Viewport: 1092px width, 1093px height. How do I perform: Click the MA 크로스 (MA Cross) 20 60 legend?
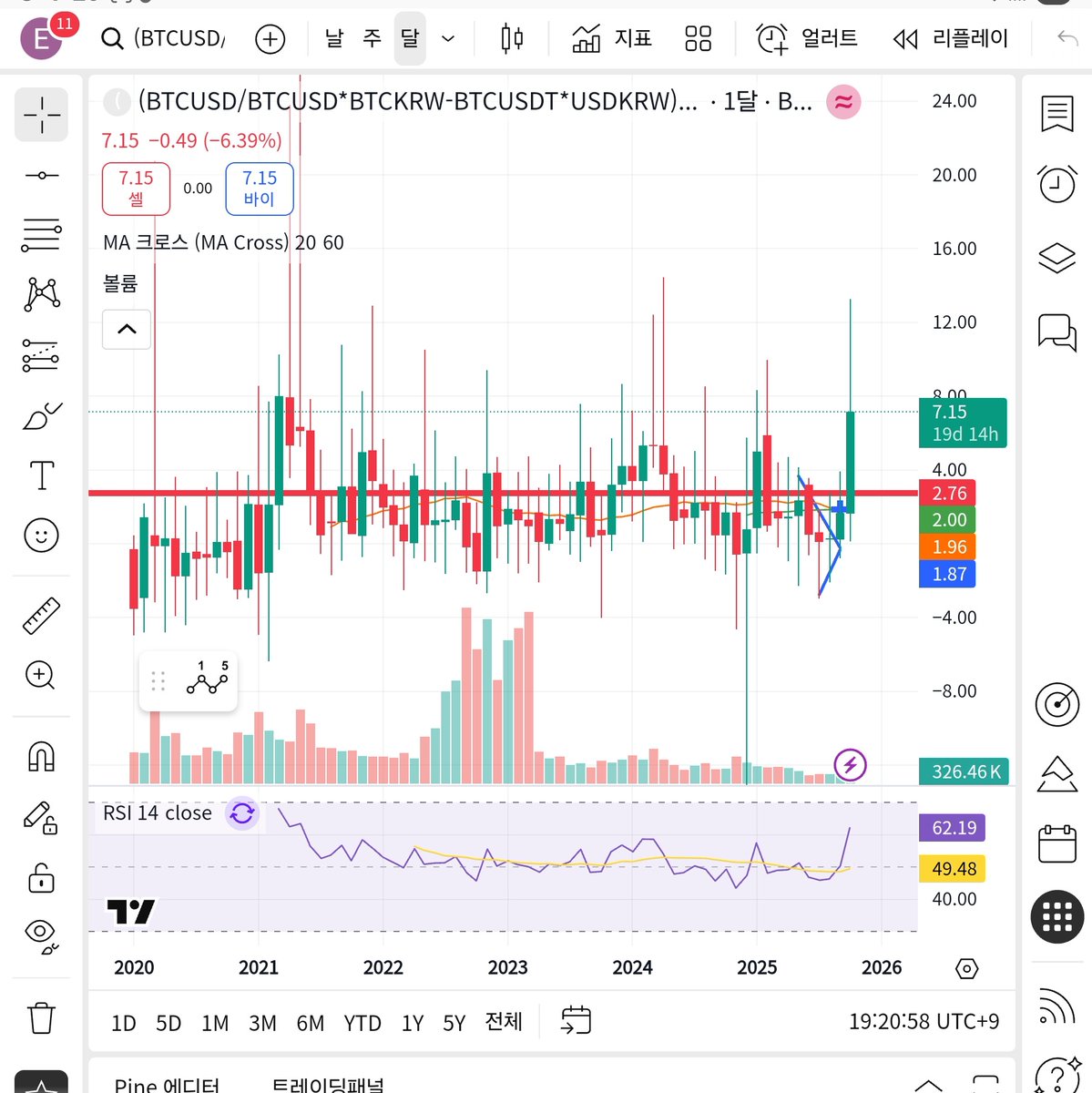224,242
